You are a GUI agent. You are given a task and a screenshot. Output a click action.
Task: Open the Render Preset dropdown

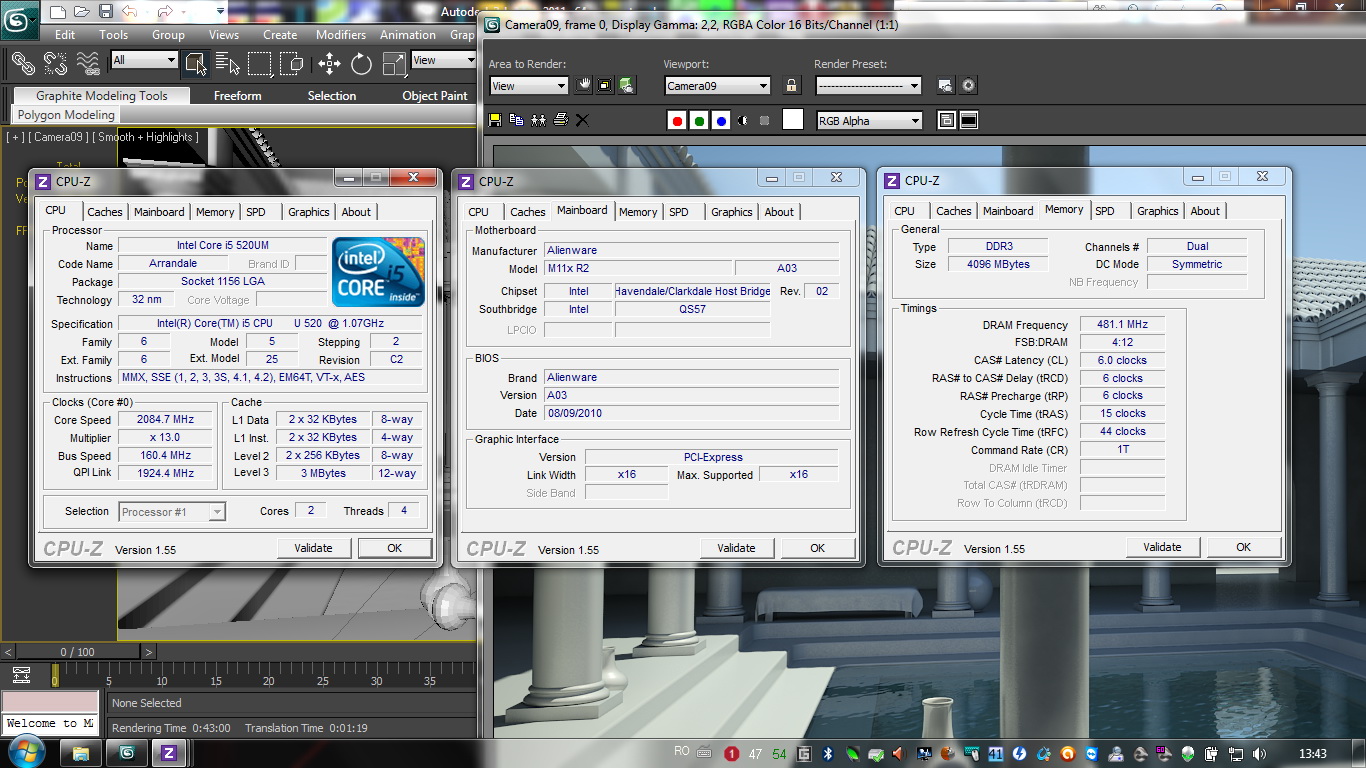coord(868,86)
